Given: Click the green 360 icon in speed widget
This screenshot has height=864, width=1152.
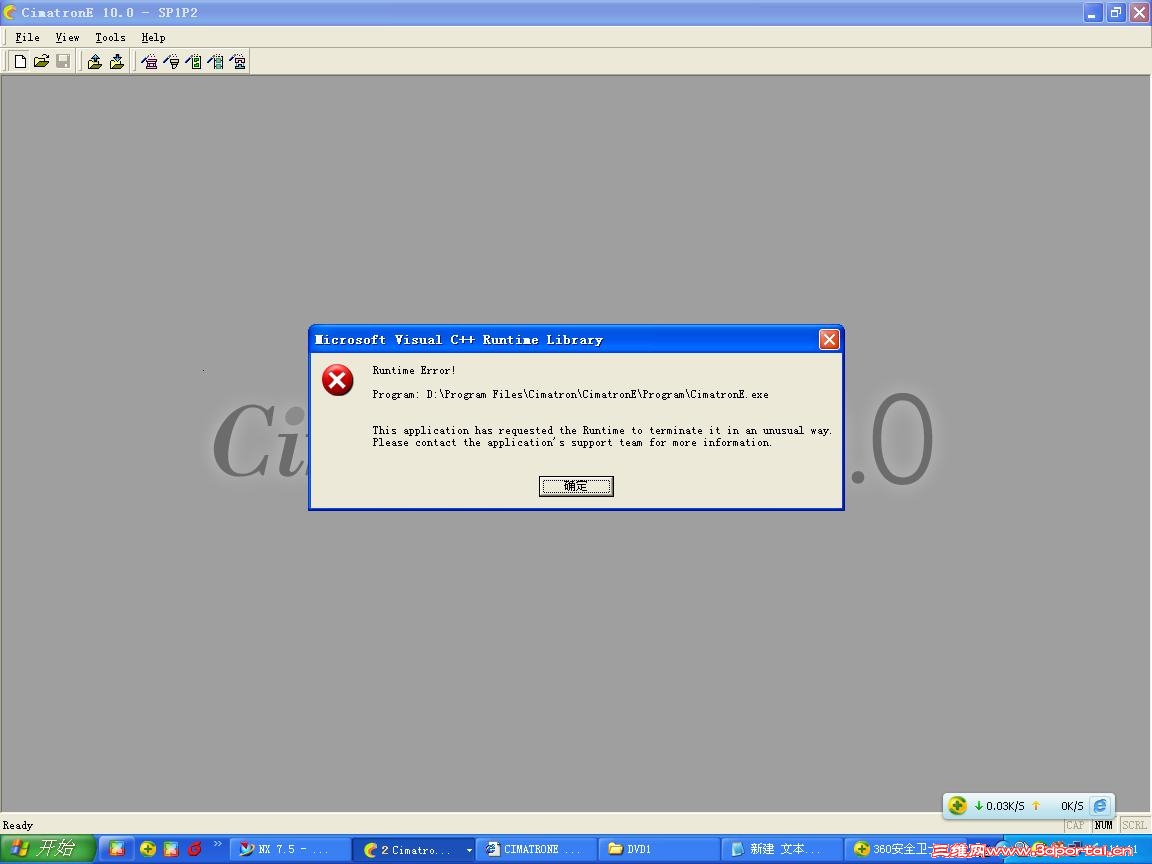Looking at the screenshot, I should 957,805.
